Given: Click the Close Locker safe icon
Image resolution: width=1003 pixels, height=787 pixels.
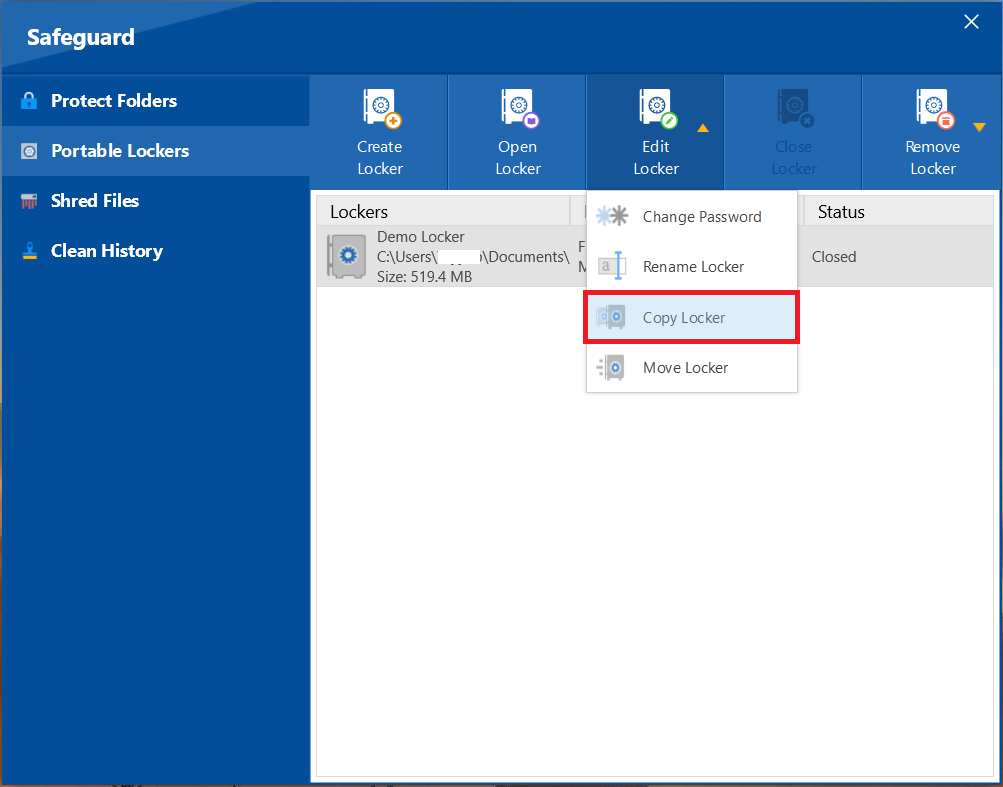Looking at the screenshot, I should coord(796,109).
